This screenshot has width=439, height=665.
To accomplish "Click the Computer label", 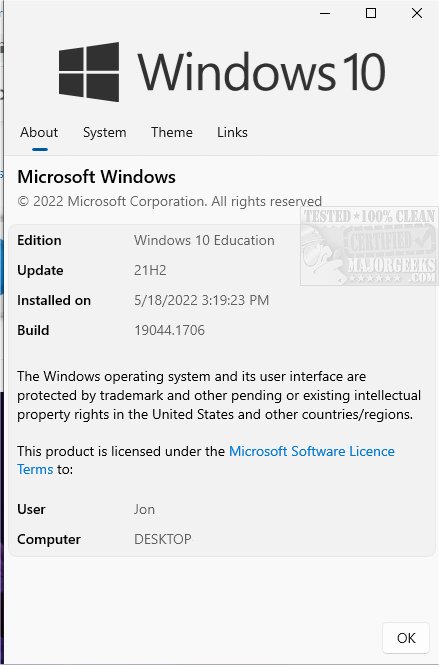I will coord(49,539).
